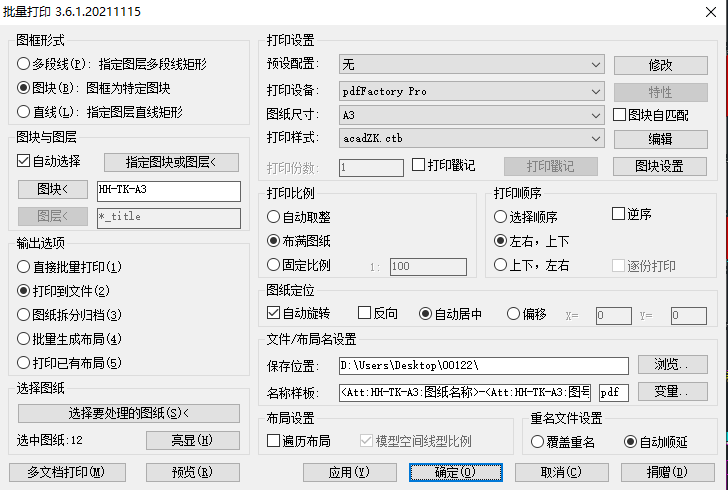This screenshot has width=728, height=490.
Task: Open the 图纸尺寸 A3 dropdown
Action: (x=471, y=115)
